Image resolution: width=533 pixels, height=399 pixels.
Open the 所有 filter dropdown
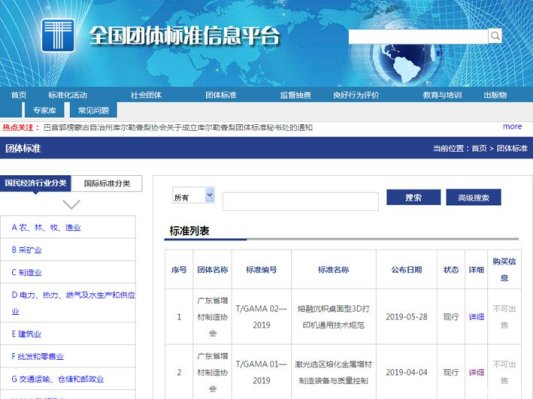tap(193, 195)
